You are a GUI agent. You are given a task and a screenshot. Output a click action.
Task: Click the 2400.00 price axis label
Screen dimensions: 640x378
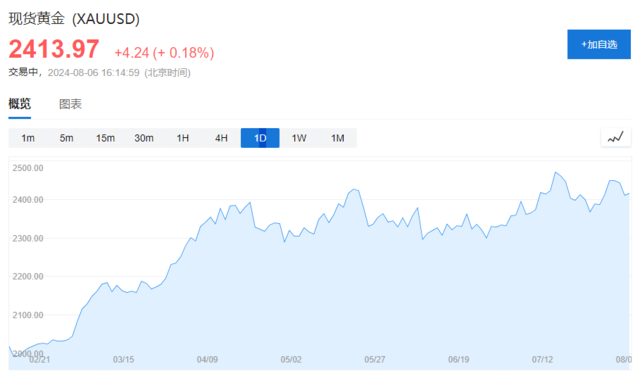pyautogui.click(x=28, y=200)
